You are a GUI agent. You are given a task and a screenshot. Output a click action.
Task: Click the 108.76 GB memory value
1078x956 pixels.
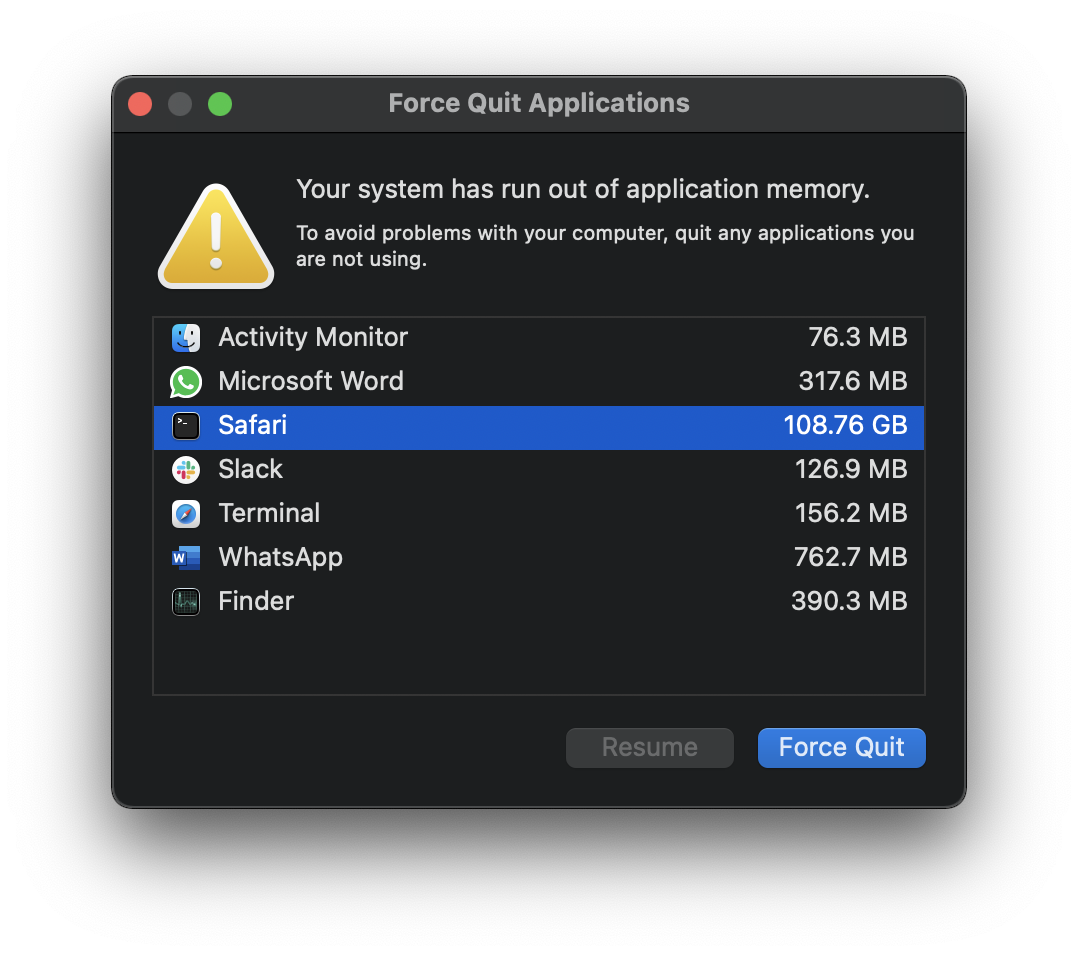tap(845, 425)
